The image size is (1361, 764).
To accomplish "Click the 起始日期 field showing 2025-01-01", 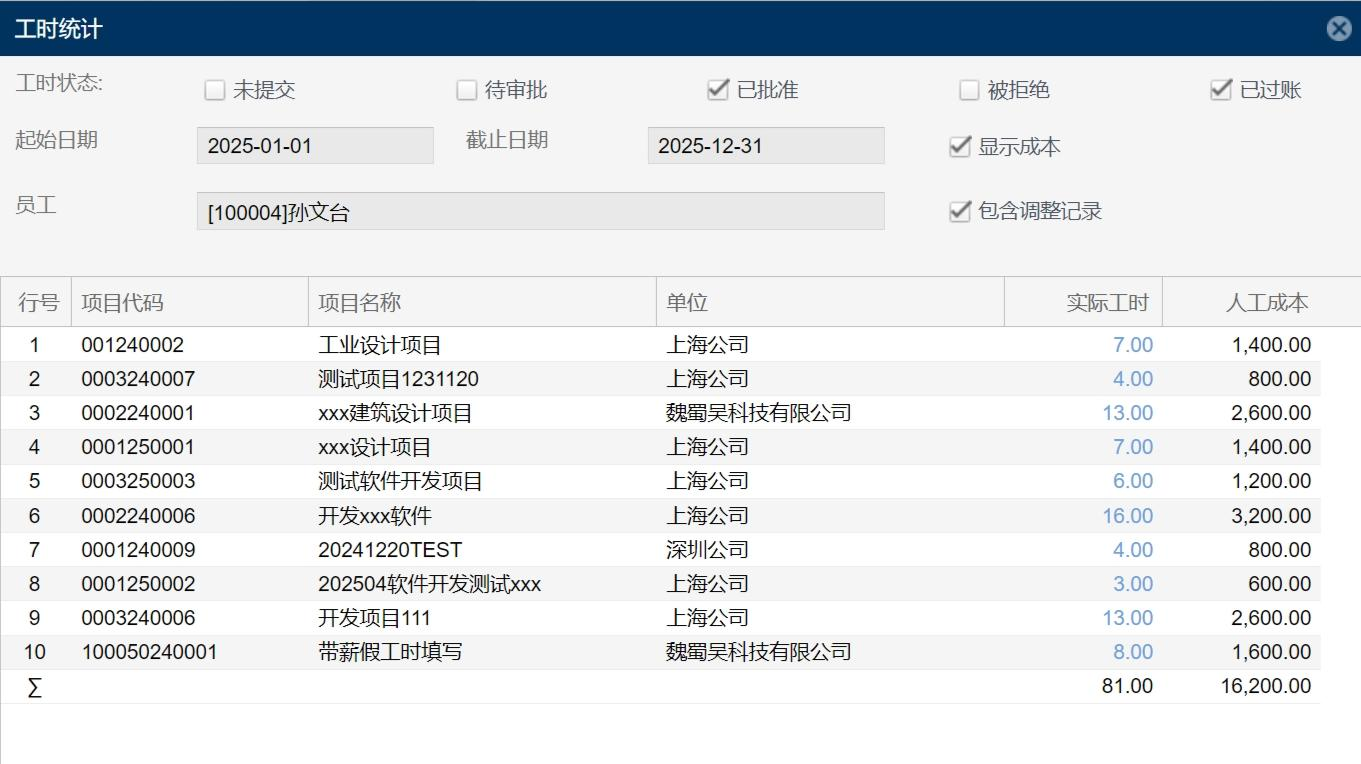I will pos(315,146).
